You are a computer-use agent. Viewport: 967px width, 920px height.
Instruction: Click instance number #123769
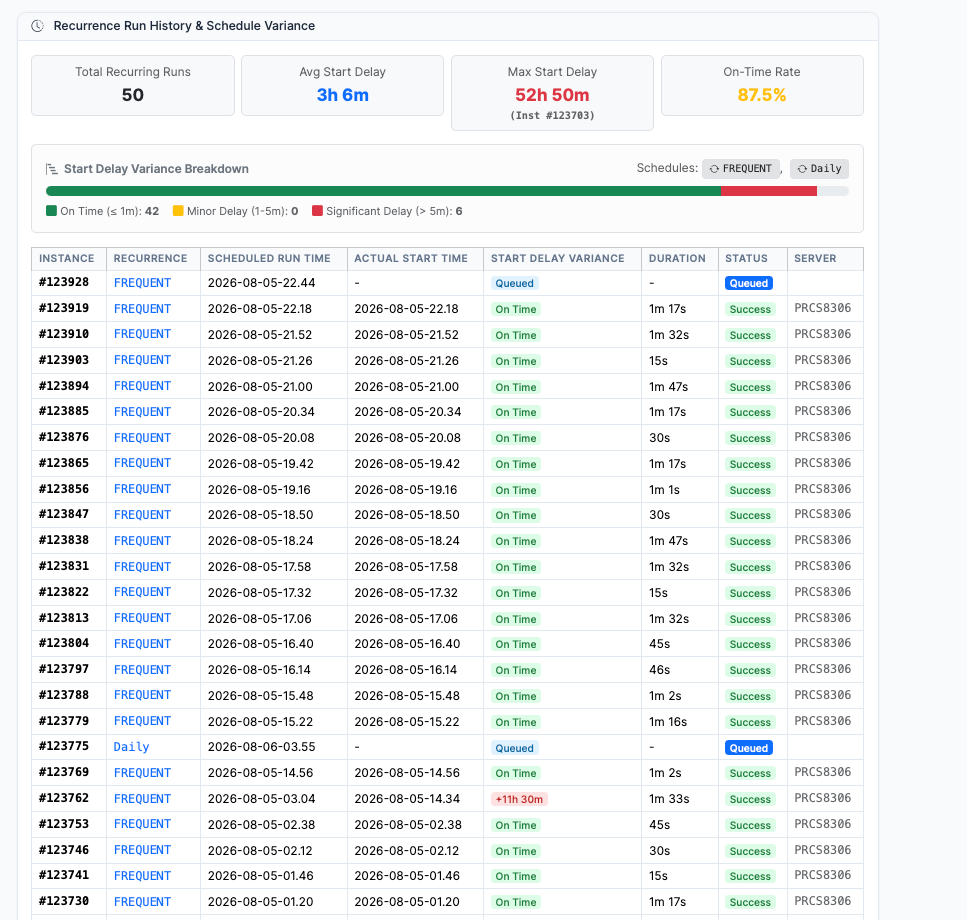64,772
